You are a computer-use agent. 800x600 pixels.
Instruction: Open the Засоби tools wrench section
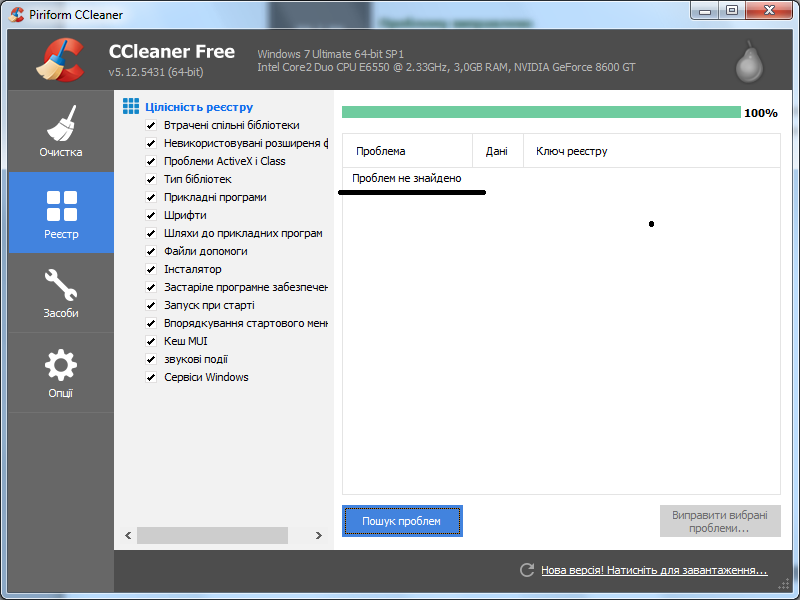[61, 293]
